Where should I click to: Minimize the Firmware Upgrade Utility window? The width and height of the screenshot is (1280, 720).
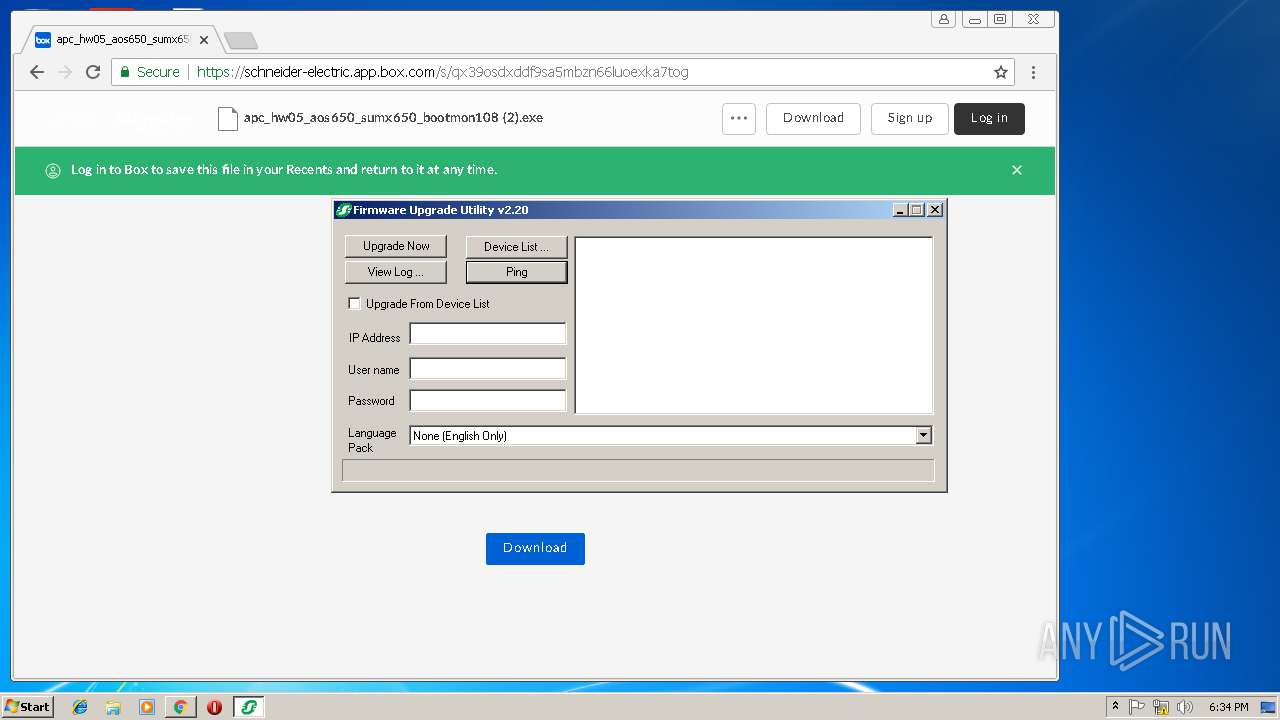pos(900,210)
